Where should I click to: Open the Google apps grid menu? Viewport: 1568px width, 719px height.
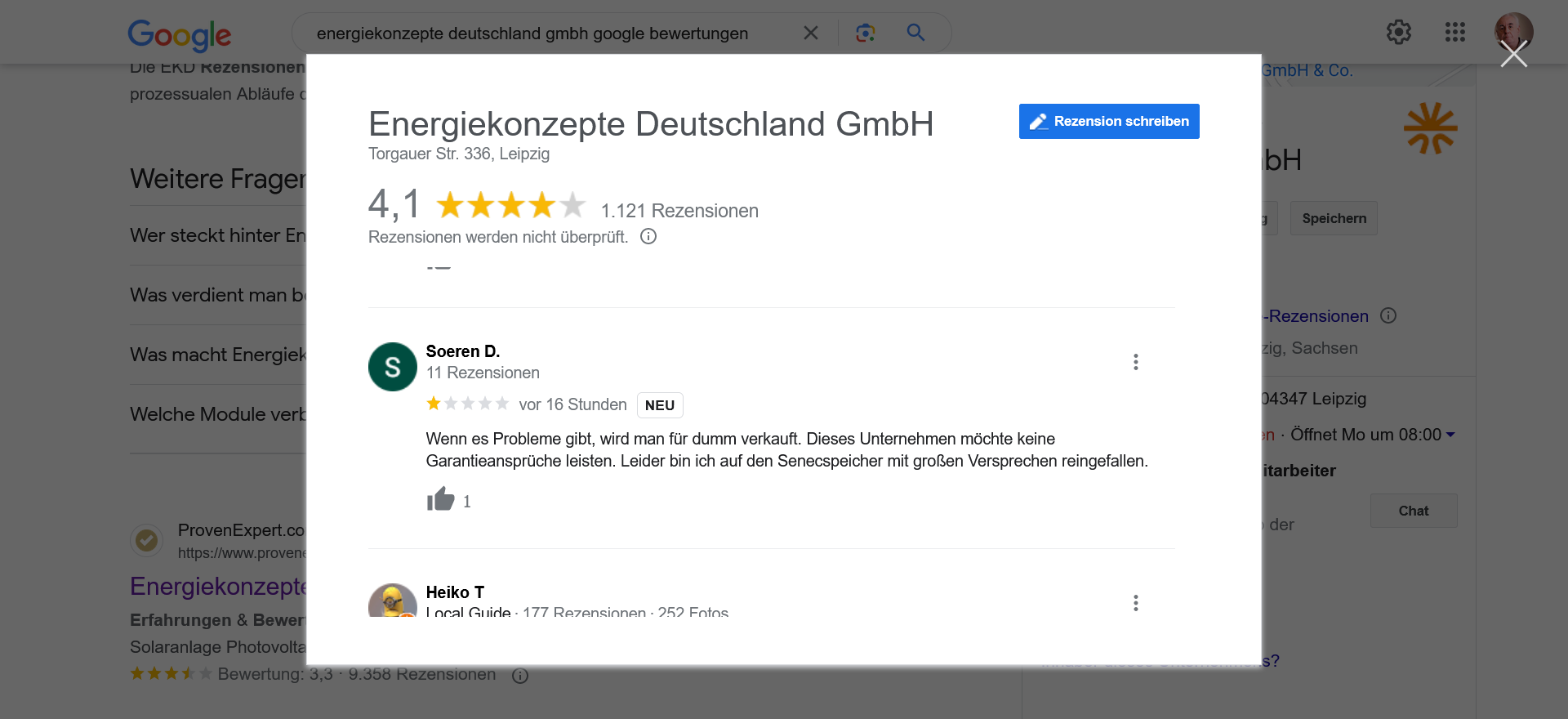[x=1454, y=33]
